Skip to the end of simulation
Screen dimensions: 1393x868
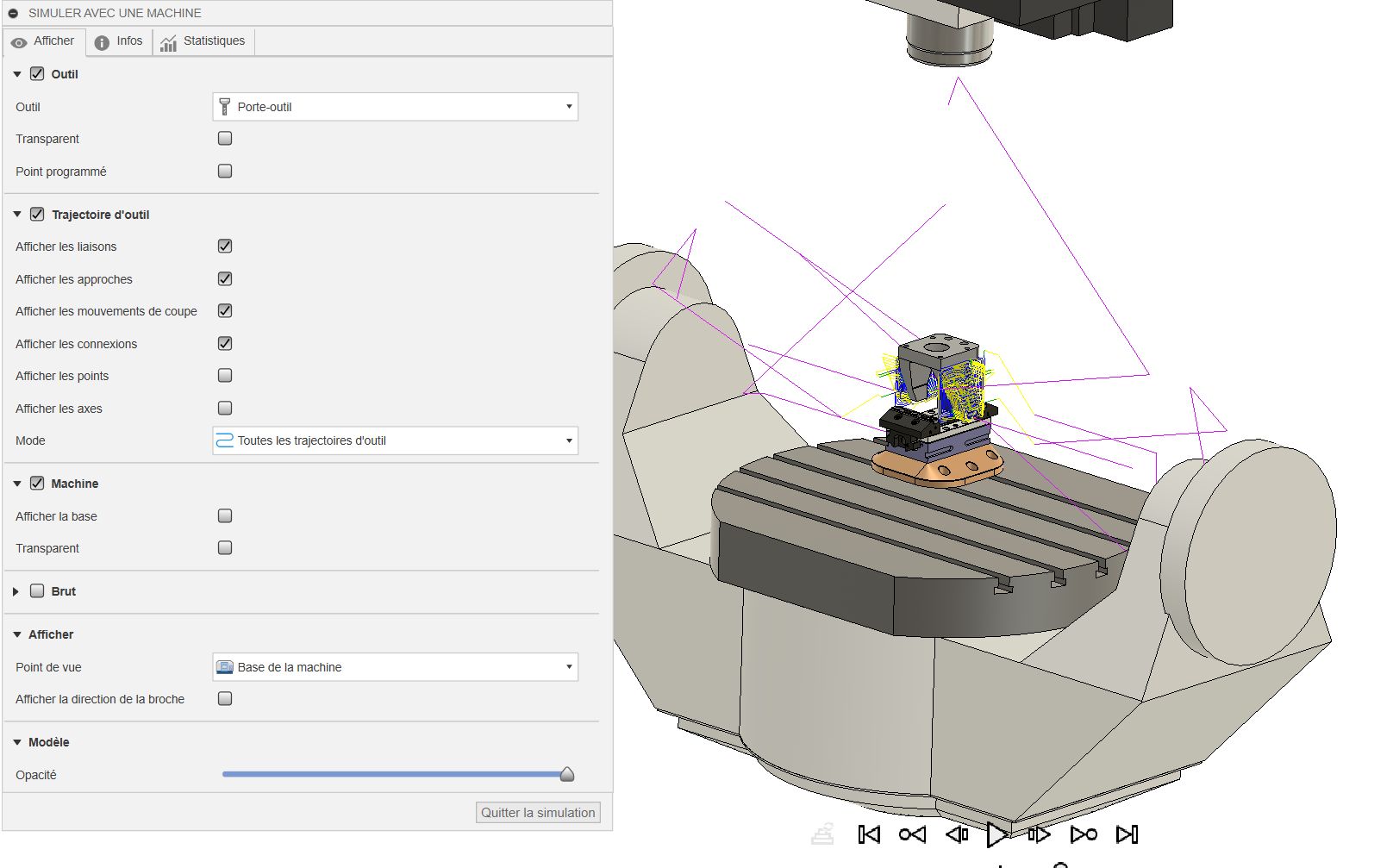tap(1127, 834)
